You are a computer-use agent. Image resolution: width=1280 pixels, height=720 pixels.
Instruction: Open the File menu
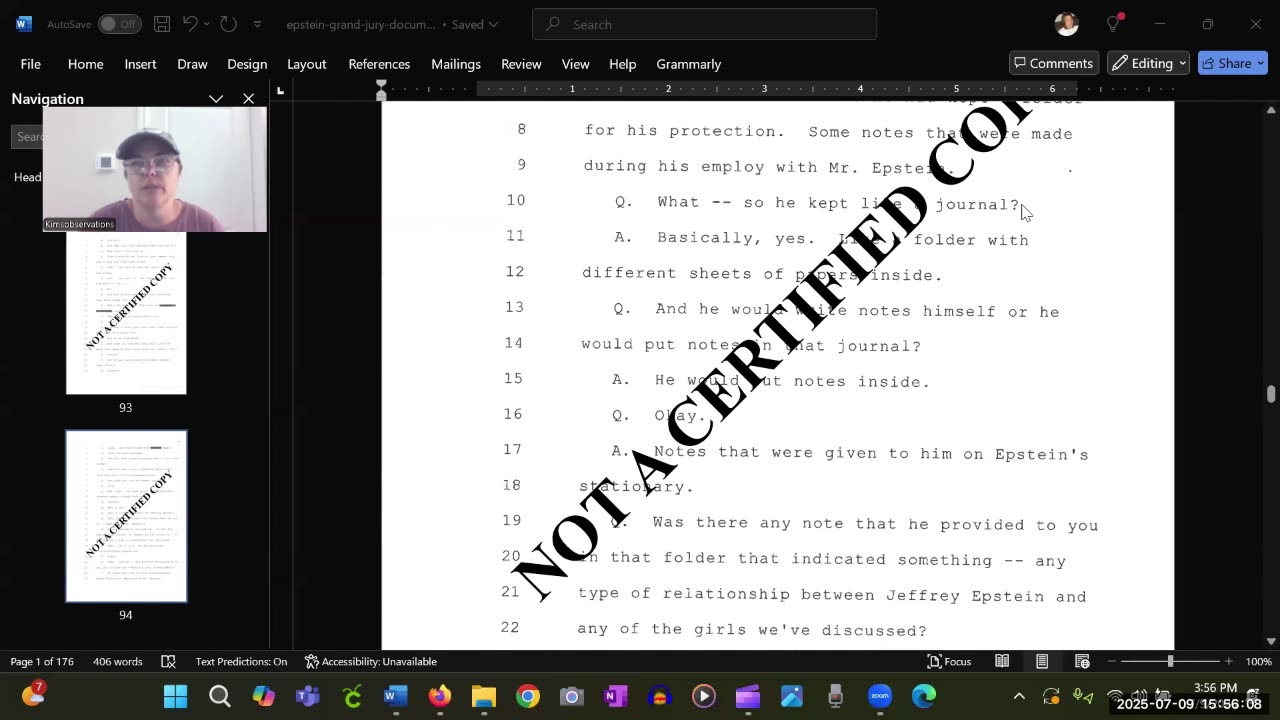coord(31,64)
